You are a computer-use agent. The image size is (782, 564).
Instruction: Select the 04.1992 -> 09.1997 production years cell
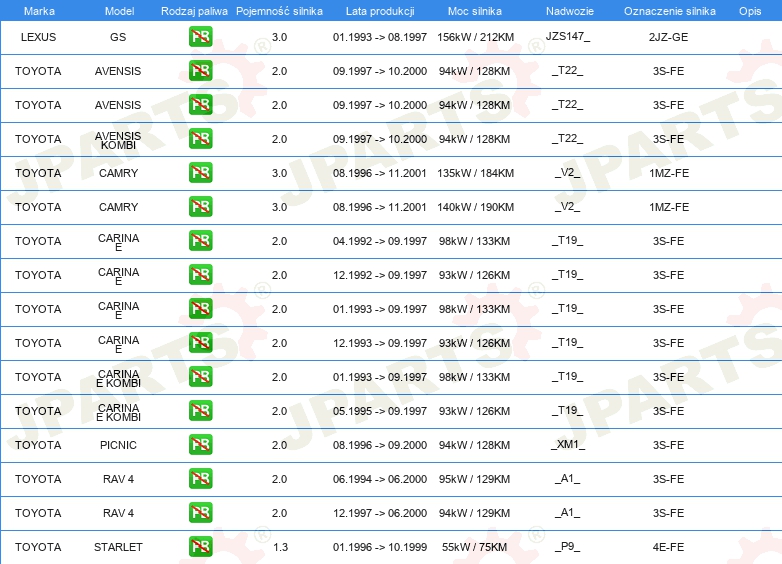click(x=380, y=241)
